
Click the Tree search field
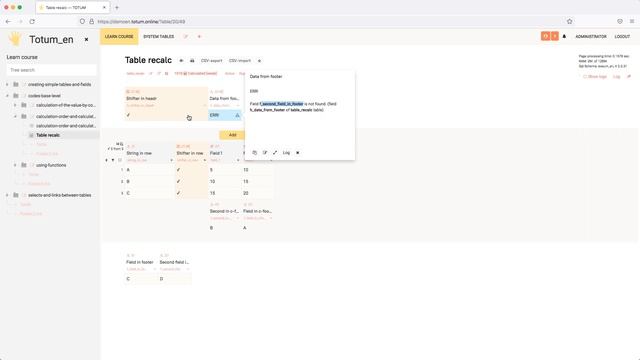click(51, 70)
